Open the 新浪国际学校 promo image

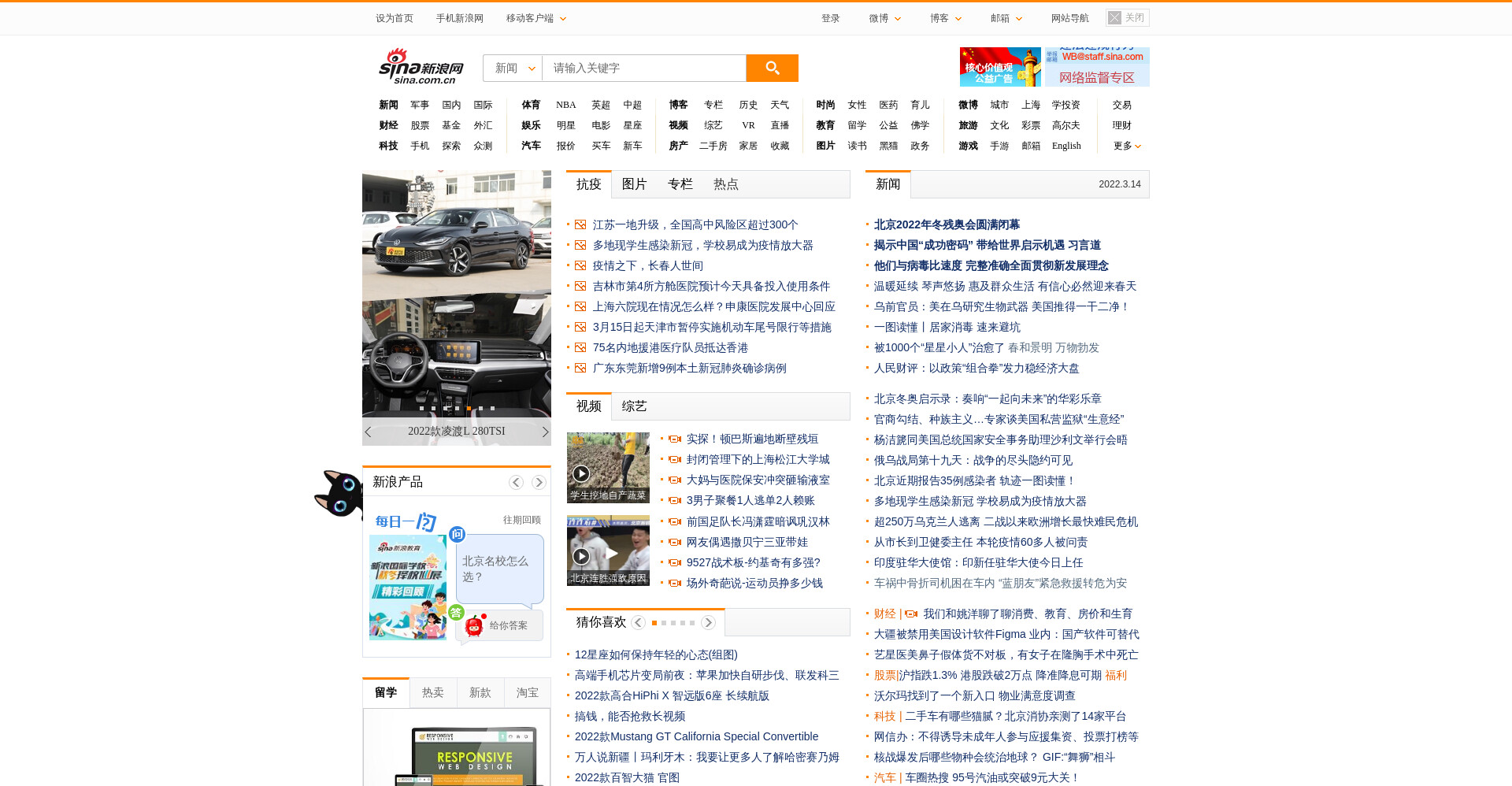pos(408,588)
